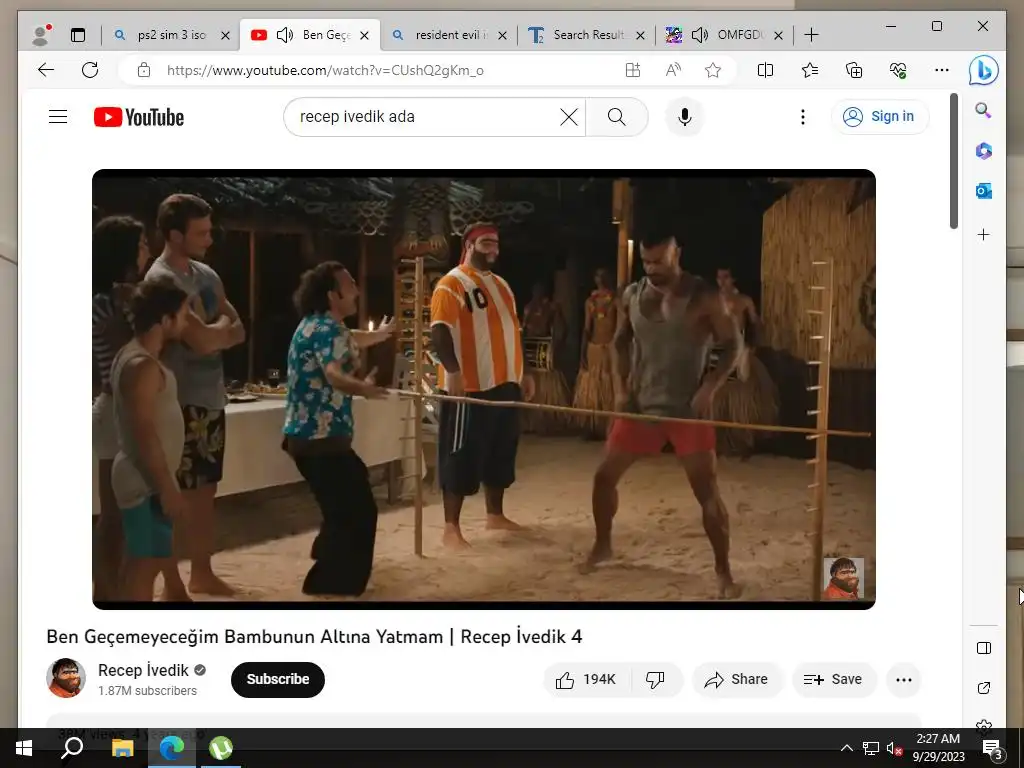Open the sidebar Search icon
Image resolution: width=1024 pixels, height=768 pixels.
point(984,110)
